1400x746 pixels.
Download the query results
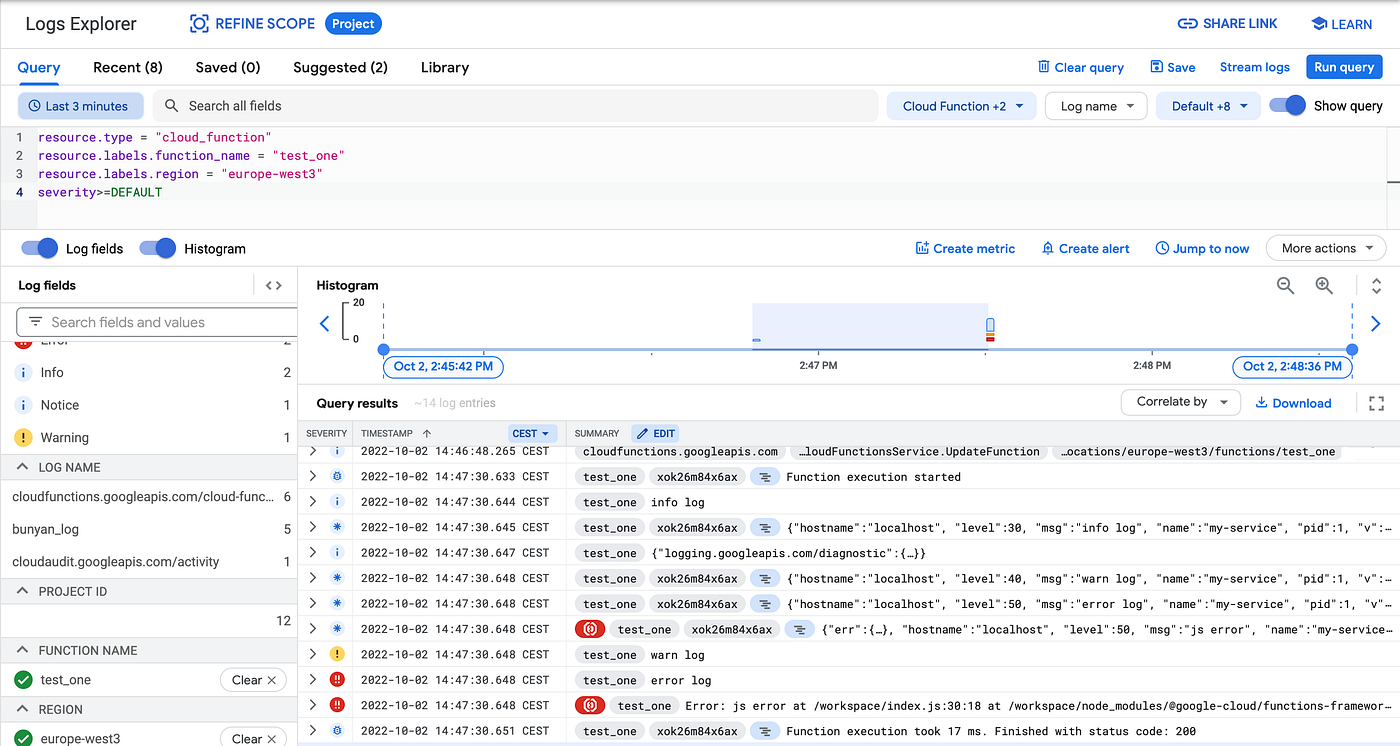point(1293,402)
